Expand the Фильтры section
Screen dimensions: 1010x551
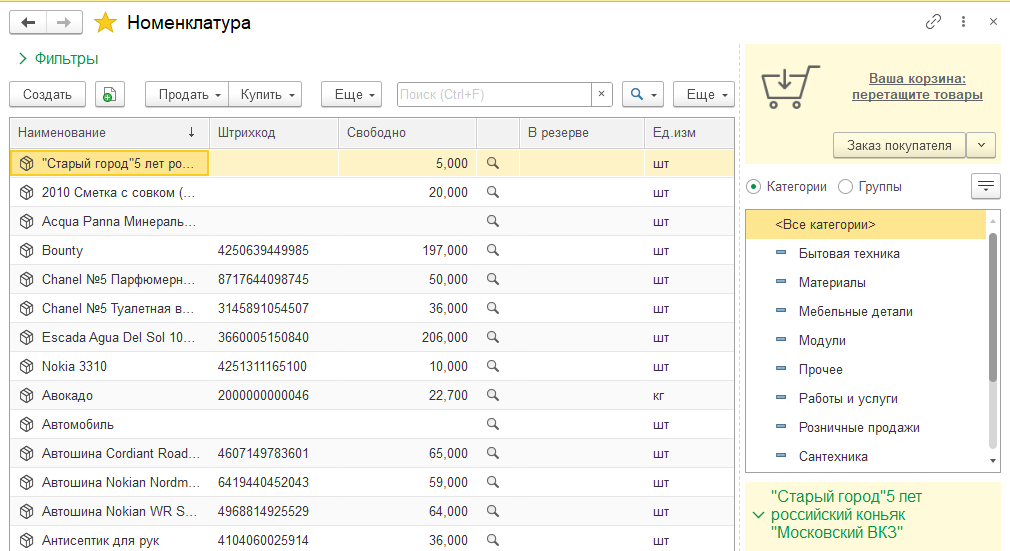pos(58,59)
